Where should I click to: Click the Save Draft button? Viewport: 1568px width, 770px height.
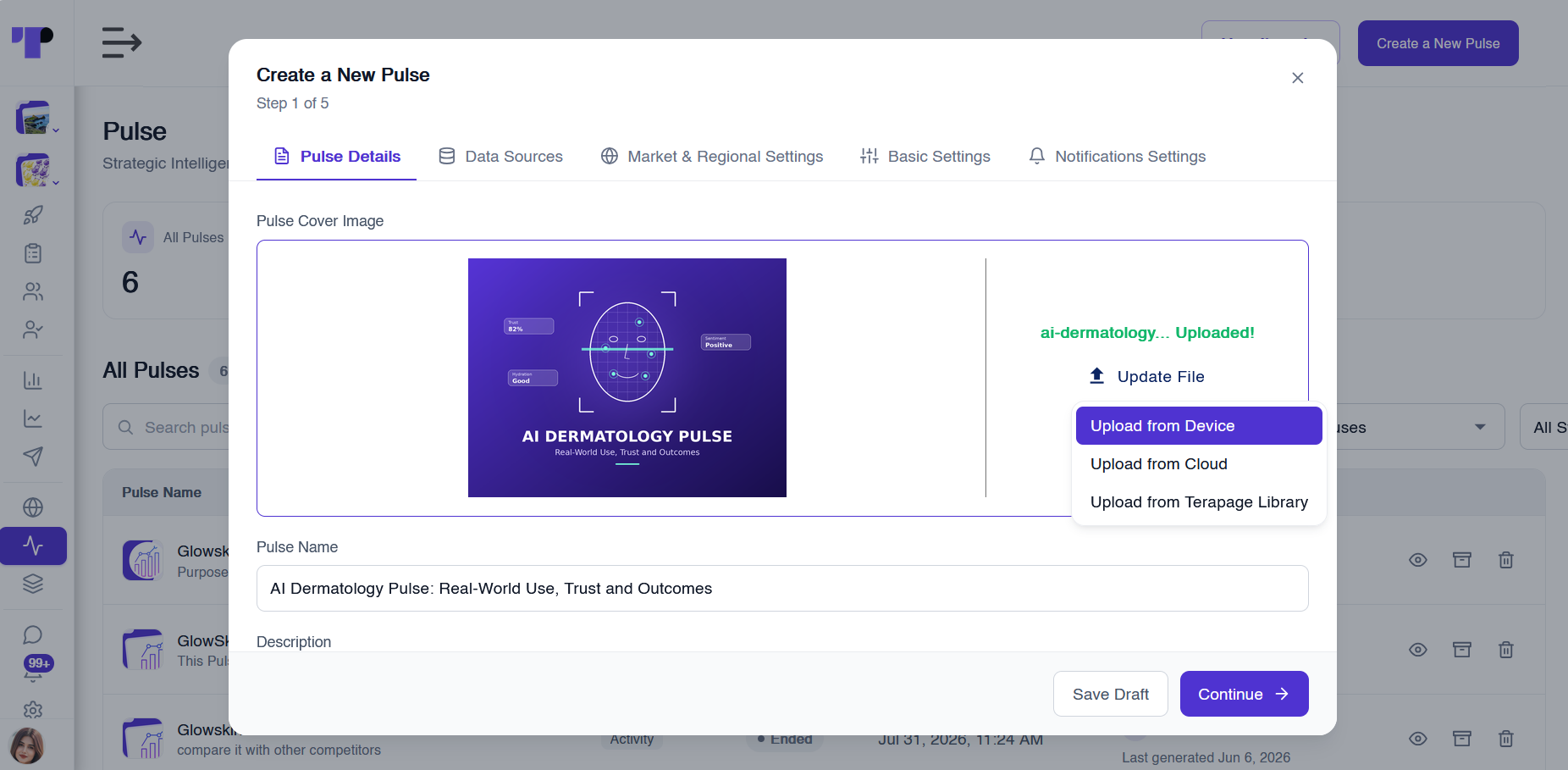pyautogui.click(x=1111, y=694)
